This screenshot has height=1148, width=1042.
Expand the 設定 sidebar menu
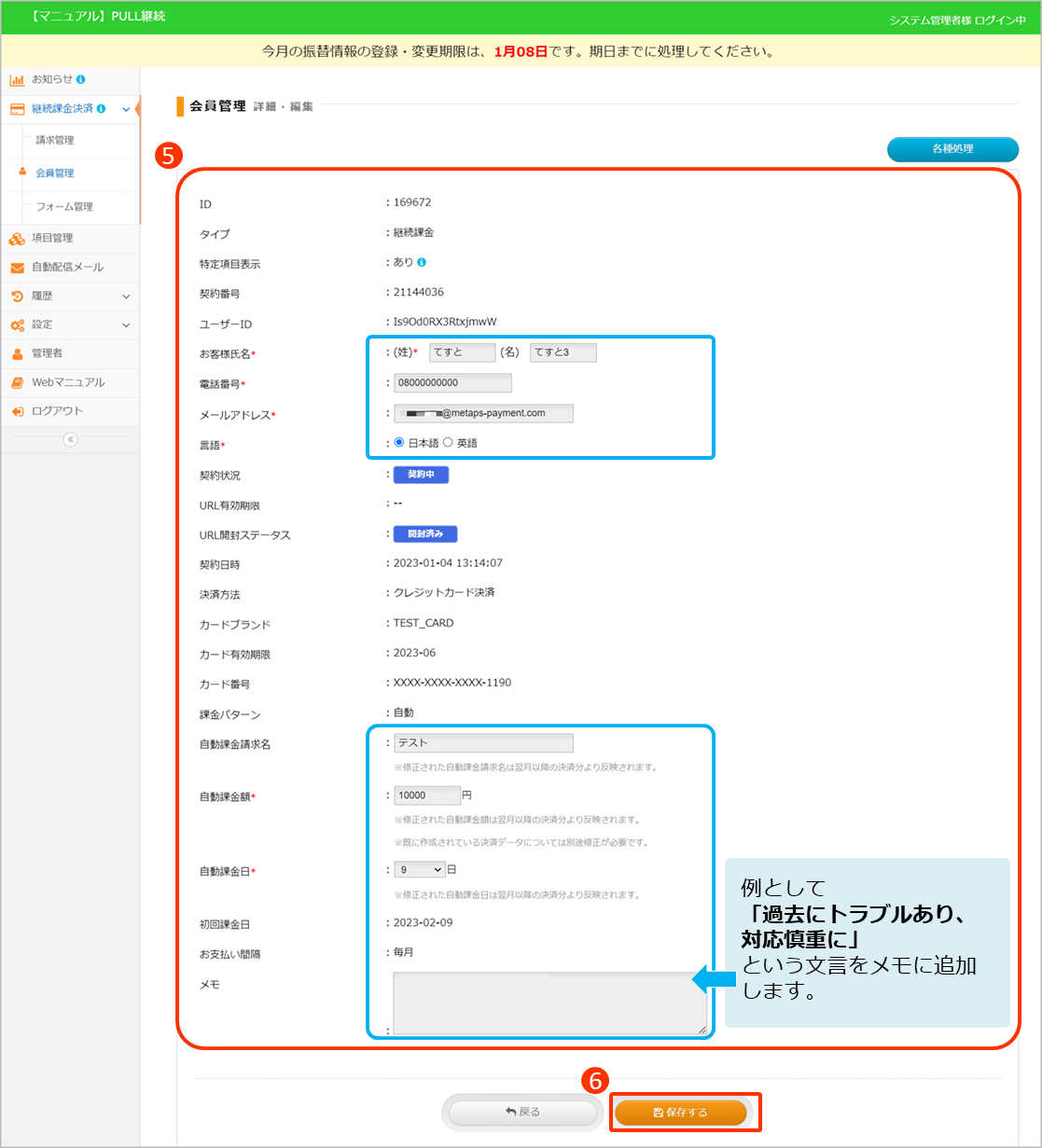click(126, 325)
